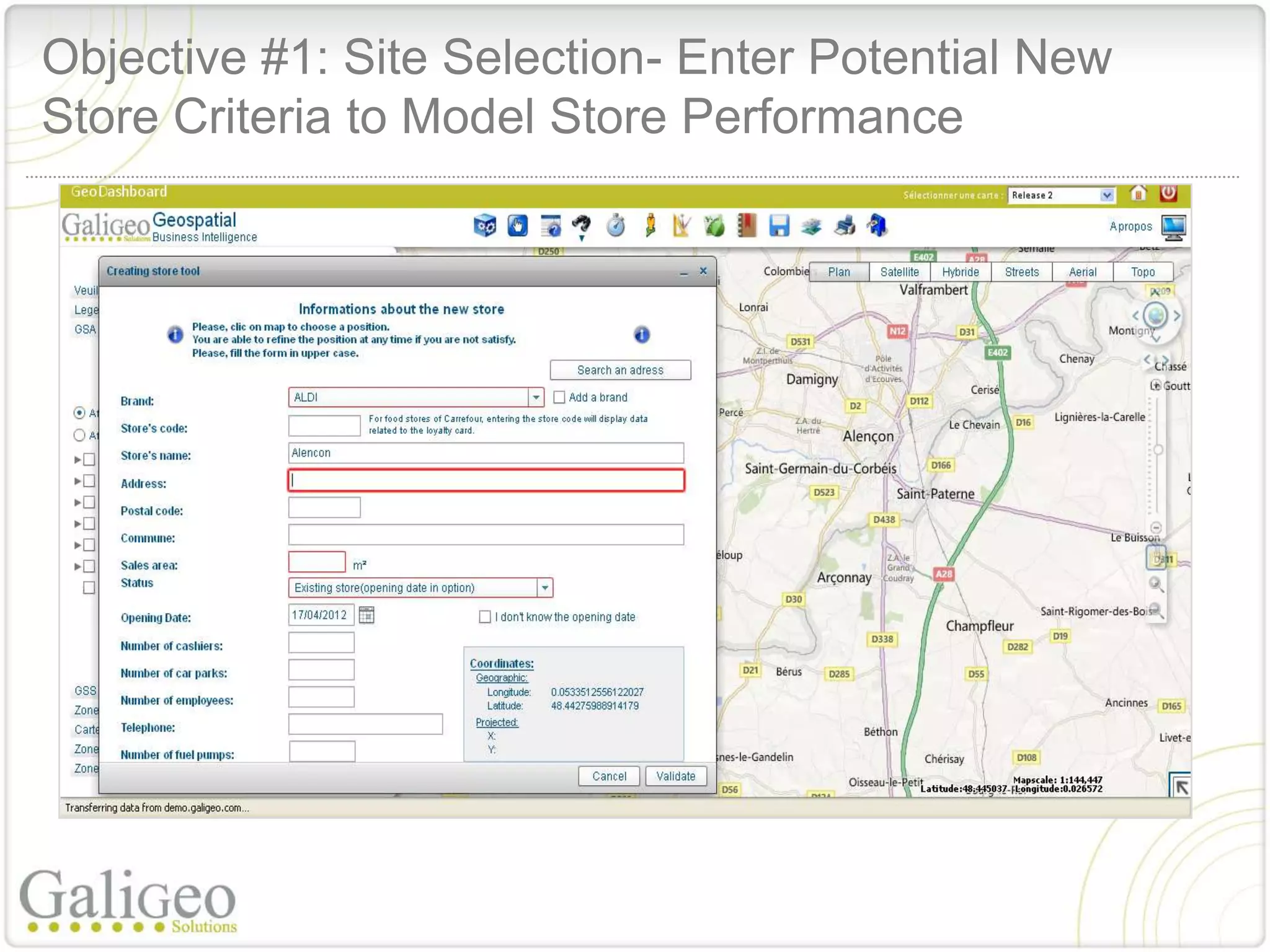Click the monitor icon beside A propos
Viewport: 1270px width, 952px height.
[1173, 228]
